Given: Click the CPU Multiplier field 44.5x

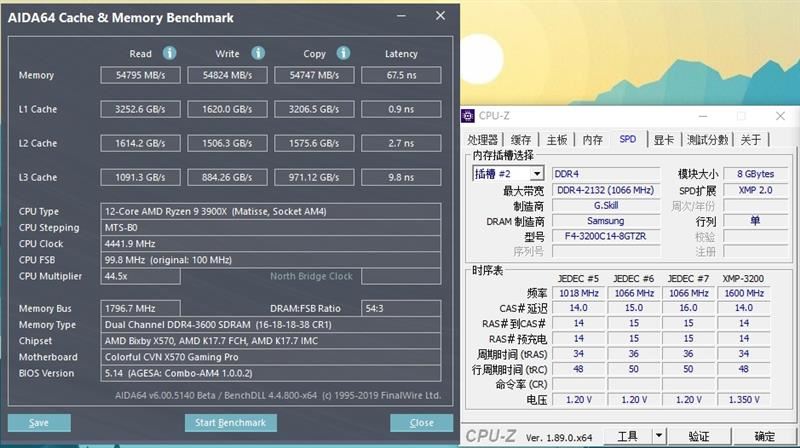Looking at the screenshot, I should point(140,276).
